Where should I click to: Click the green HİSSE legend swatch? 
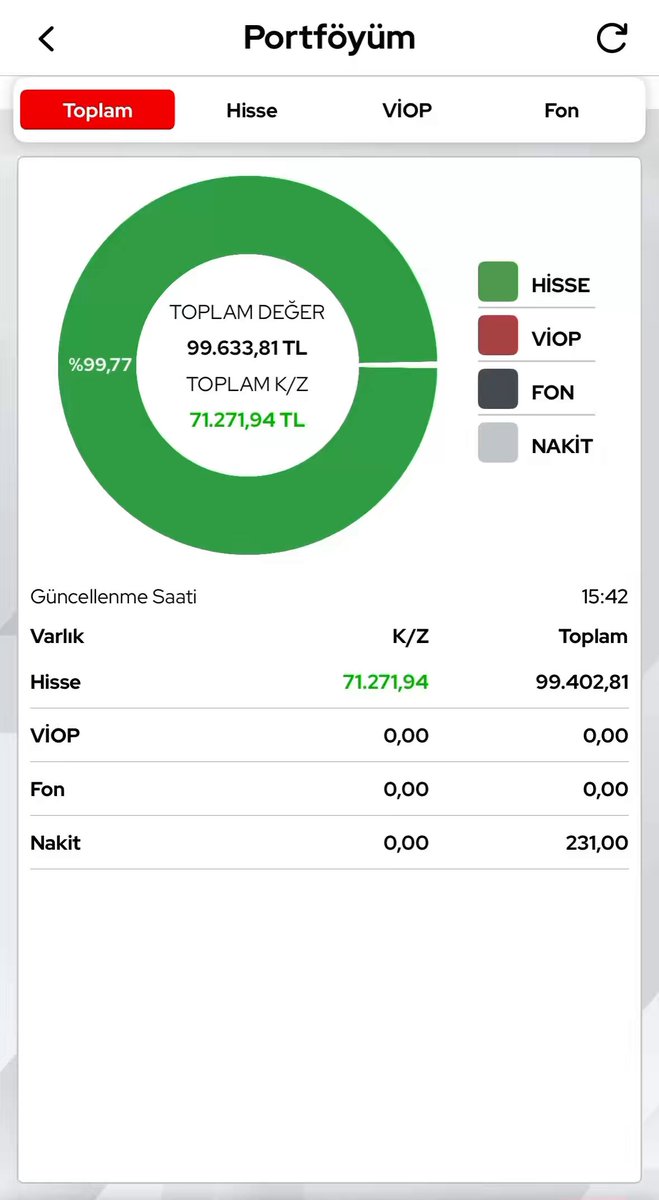(x=498, y=282)
